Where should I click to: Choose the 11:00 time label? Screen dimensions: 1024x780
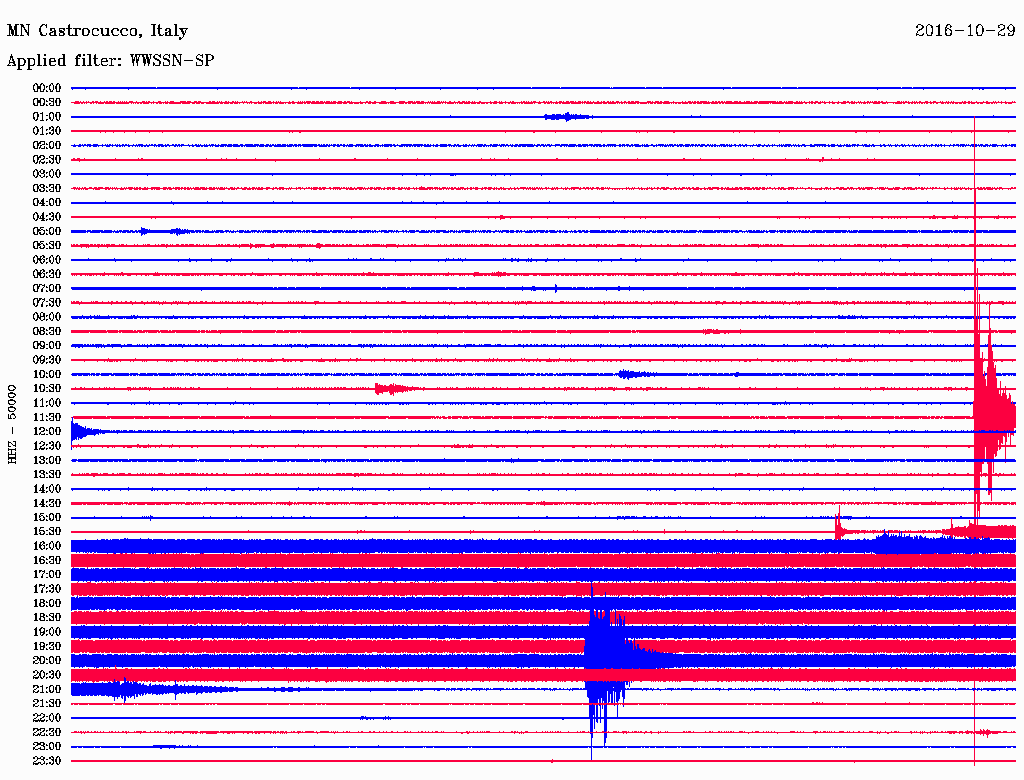(47, 403)
